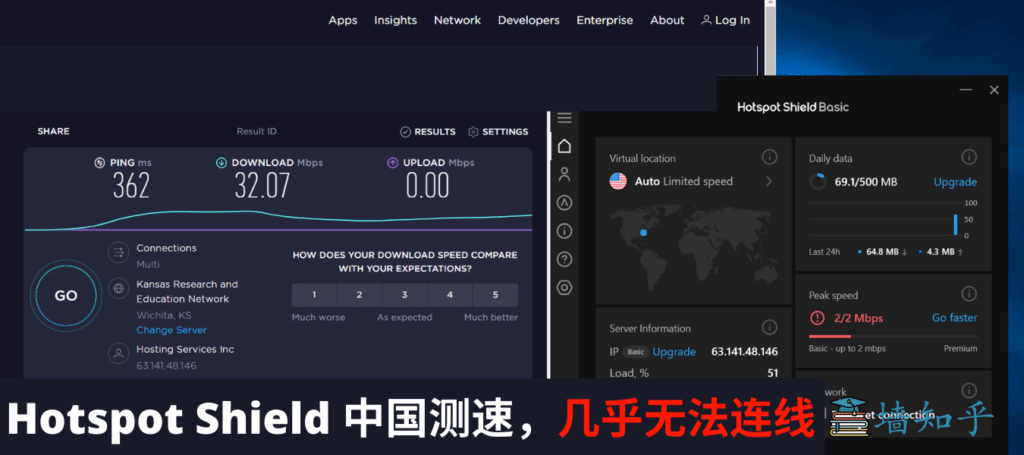The height and width of the screenshot is (455, 1024).
Task: Show Server Information info icon
Action: [x=769, y=328]
